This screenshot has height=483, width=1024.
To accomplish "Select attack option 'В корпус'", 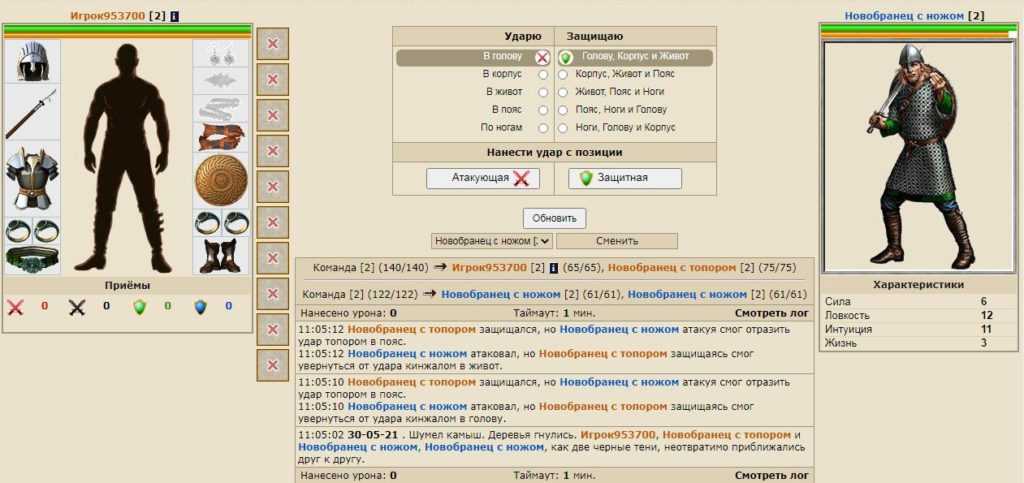I will click(x=543, y=75).
